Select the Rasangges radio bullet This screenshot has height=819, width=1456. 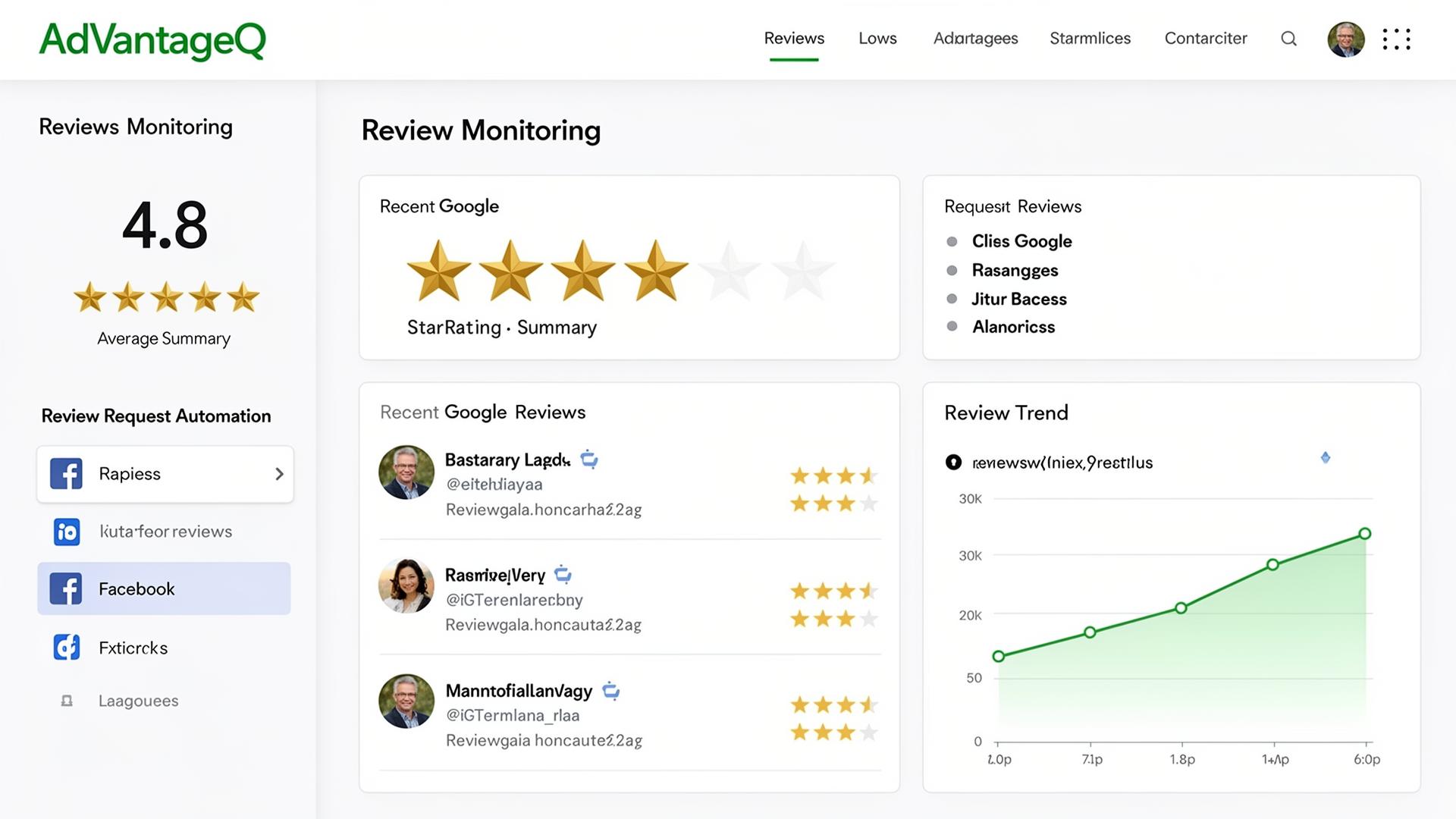[x=952, y=271]
